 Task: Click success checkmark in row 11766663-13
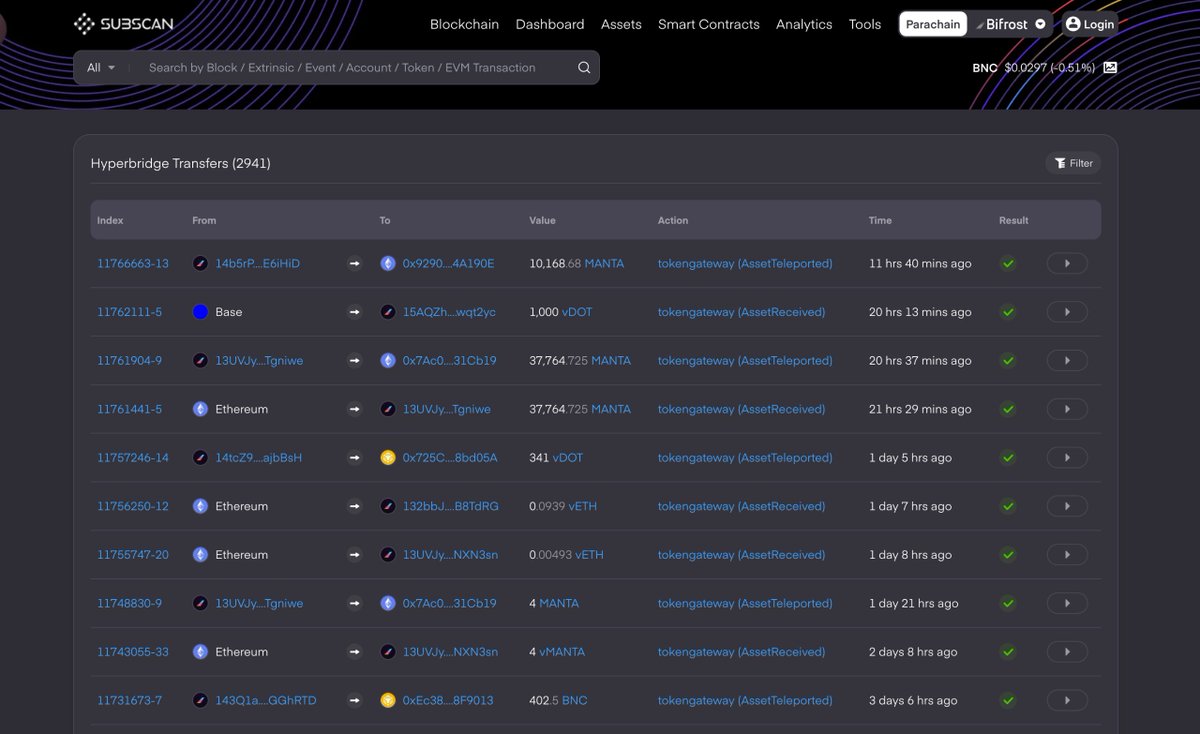tap(1008, 264)
